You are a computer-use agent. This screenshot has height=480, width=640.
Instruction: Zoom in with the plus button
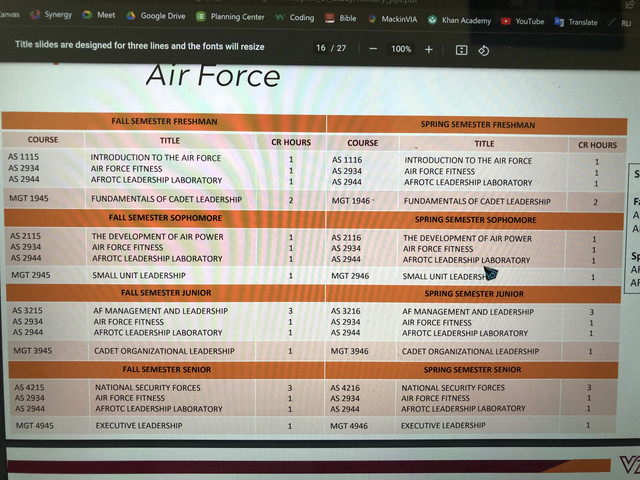pos(429,50)
